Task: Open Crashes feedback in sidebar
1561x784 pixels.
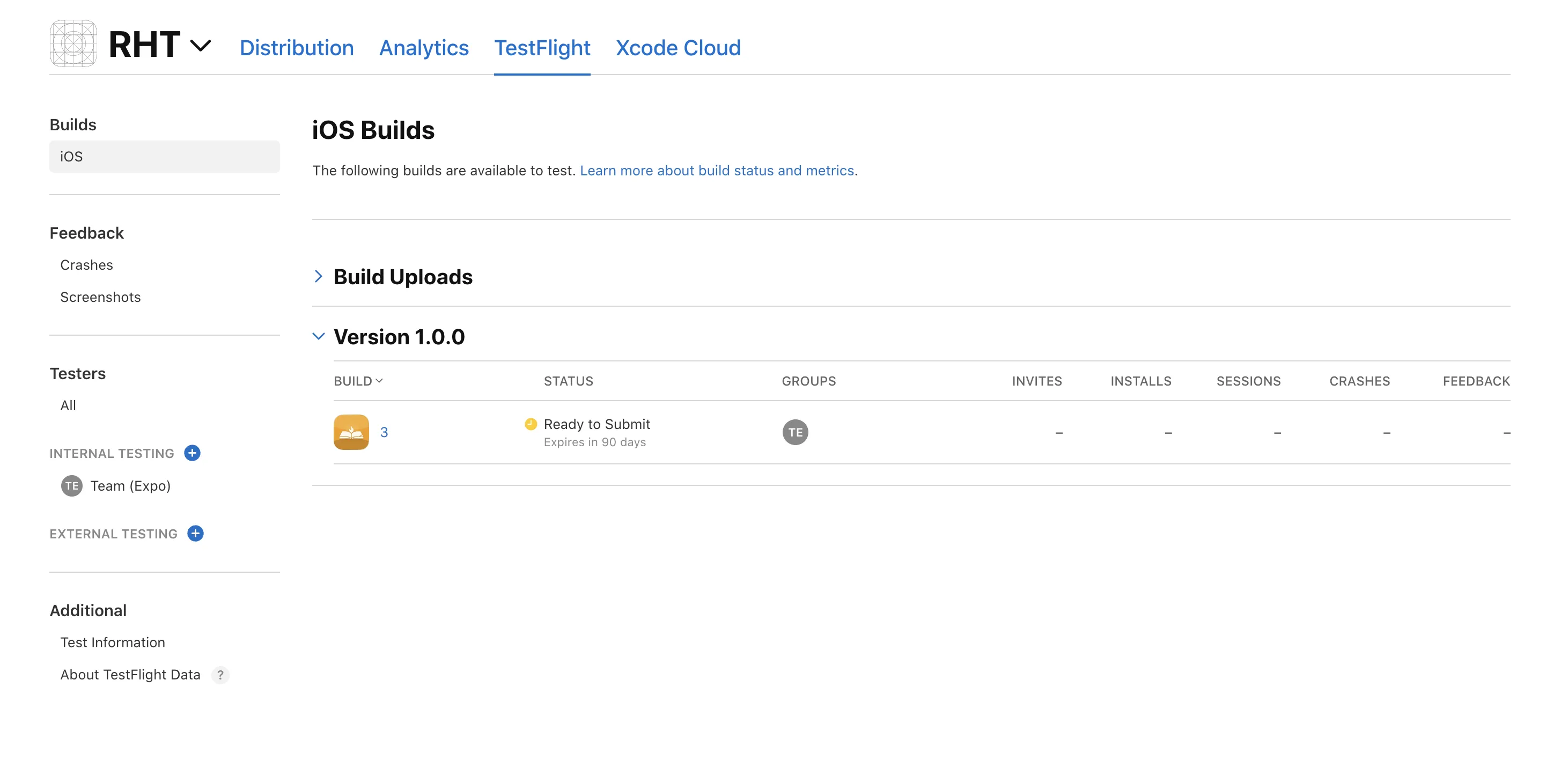Action: [x=87, y=265]
